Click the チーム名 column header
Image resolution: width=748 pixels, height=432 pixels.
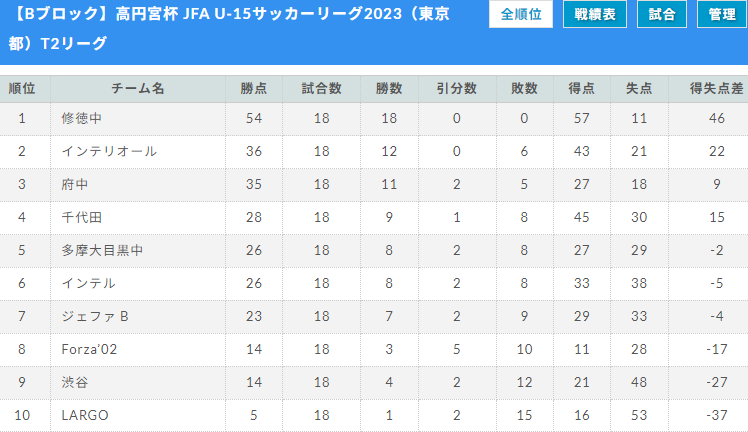click(x=138, y=89)
